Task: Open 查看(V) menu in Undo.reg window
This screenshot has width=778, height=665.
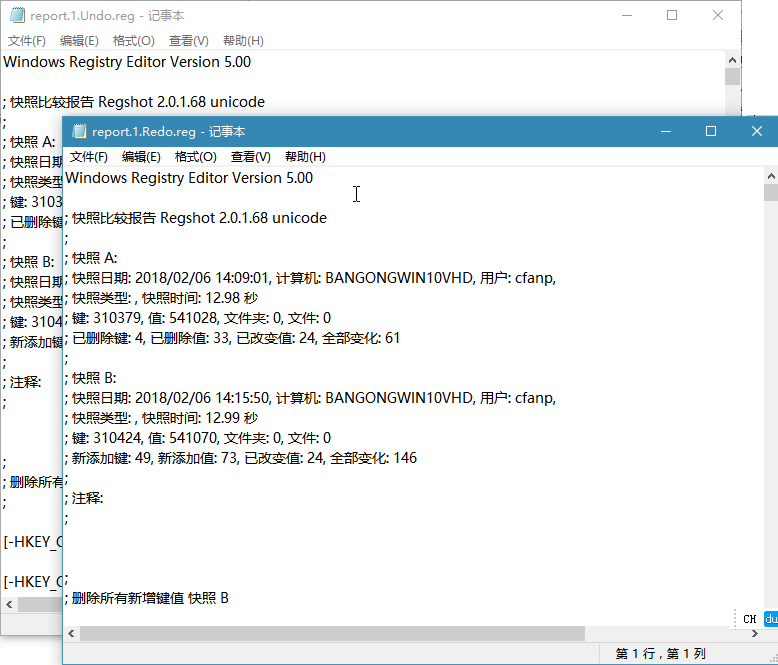Action: (x=188, y=41)
